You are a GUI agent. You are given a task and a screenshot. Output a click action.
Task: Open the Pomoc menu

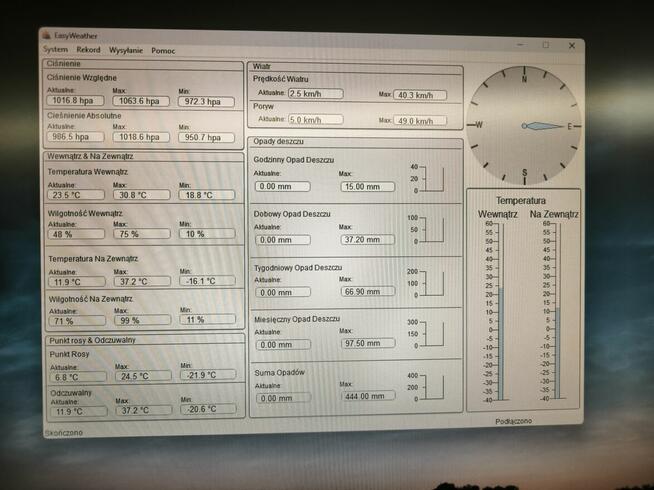(x=163, y=50)
